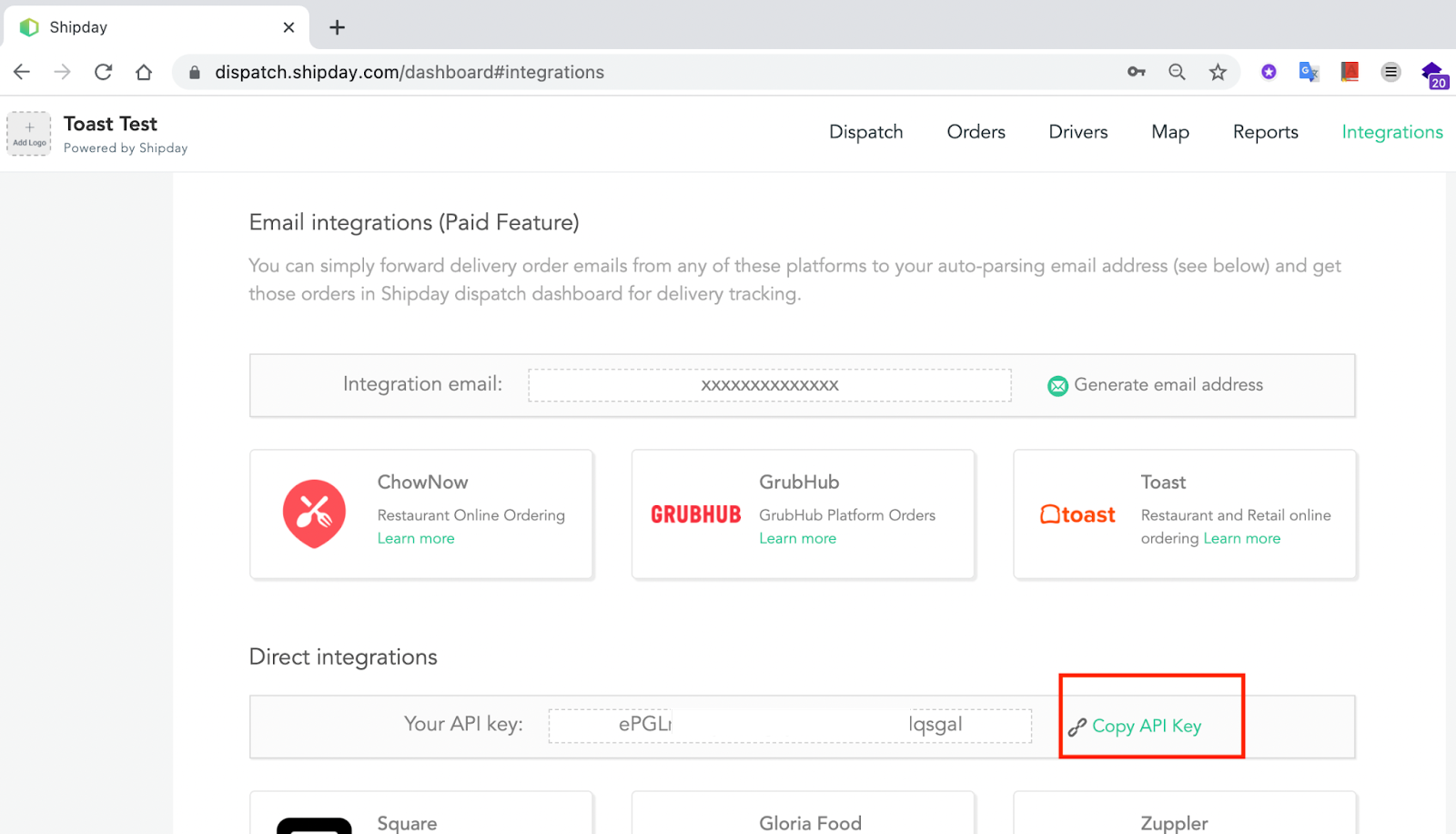Image resolution: width=1456 pixels, height=834 pixels.
Task: Click the link icon beside Copy API Key
Action: 1077,727
